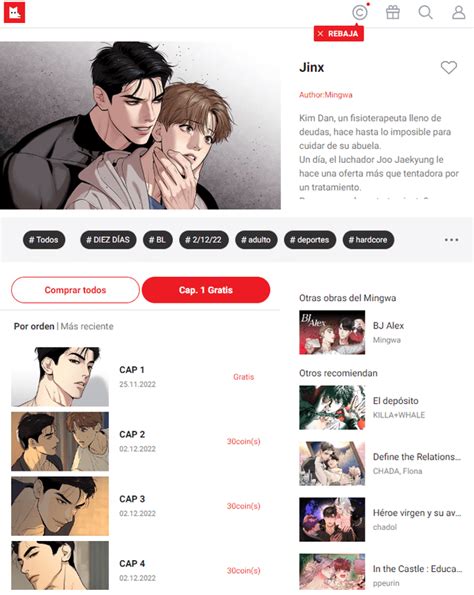Screen dimensions: 474x595
Task: Click the Cap. 1 Gratis button
Action: tap(206, 290)
